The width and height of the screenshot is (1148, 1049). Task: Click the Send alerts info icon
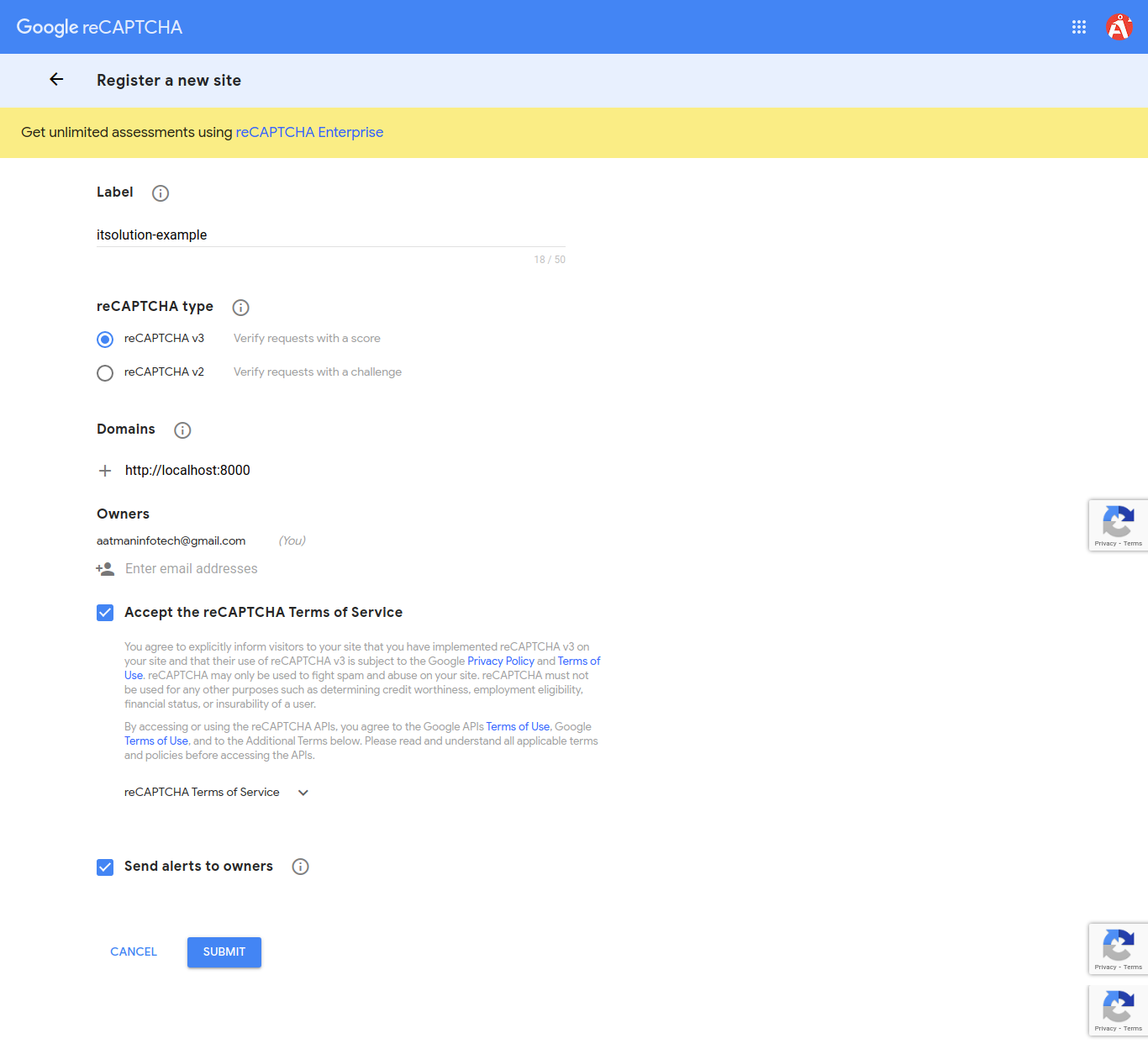point(300,867)
